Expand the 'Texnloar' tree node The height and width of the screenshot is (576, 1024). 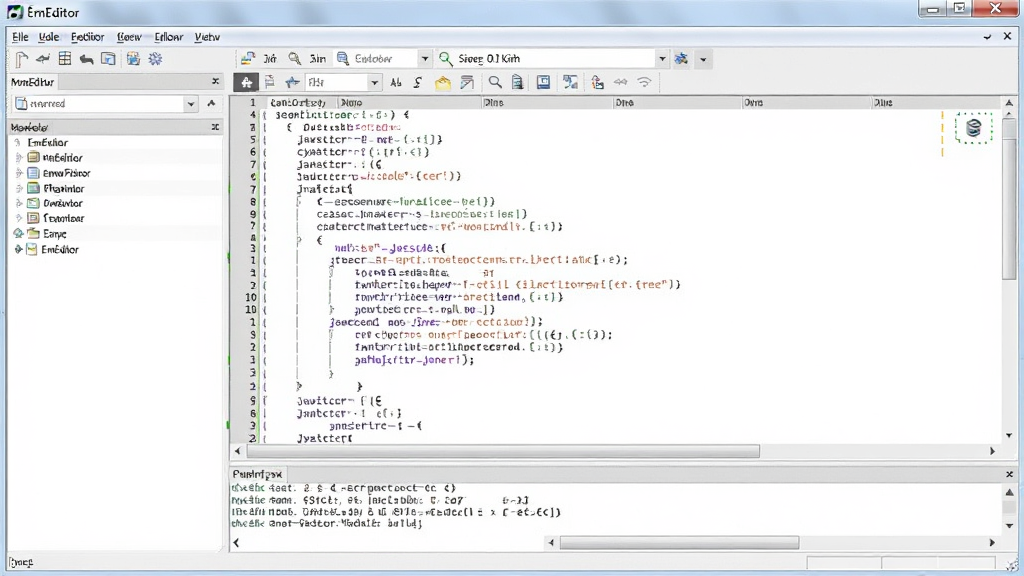pos(19,218)
